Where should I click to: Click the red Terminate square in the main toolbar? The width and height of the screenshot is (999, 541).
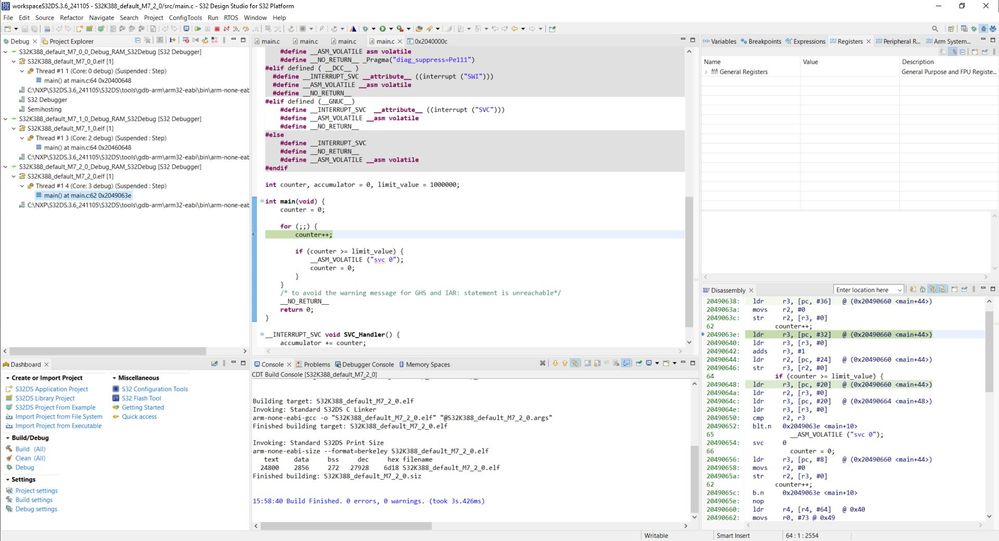[x=217, y=29]
